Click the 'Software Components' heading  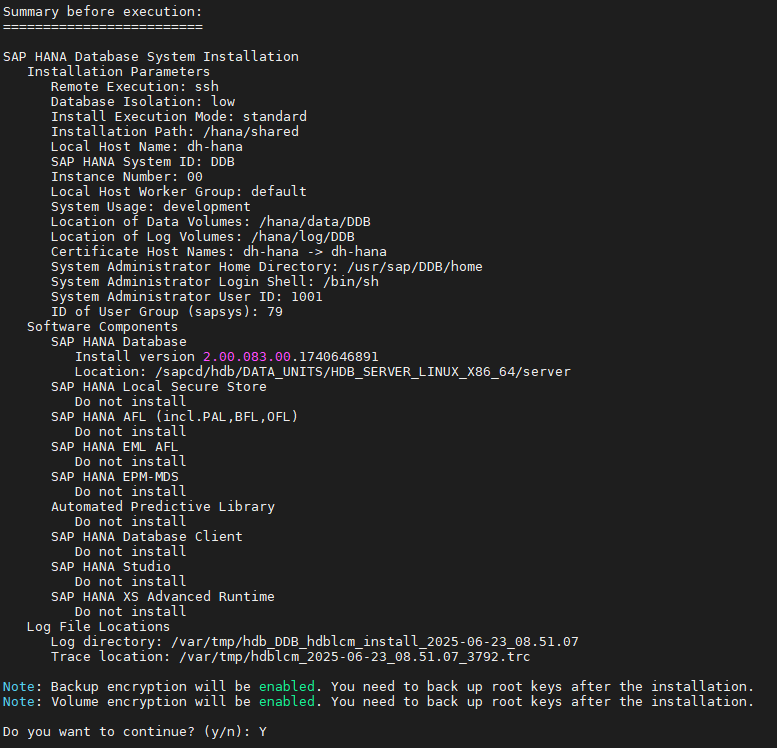pos(103,326)
